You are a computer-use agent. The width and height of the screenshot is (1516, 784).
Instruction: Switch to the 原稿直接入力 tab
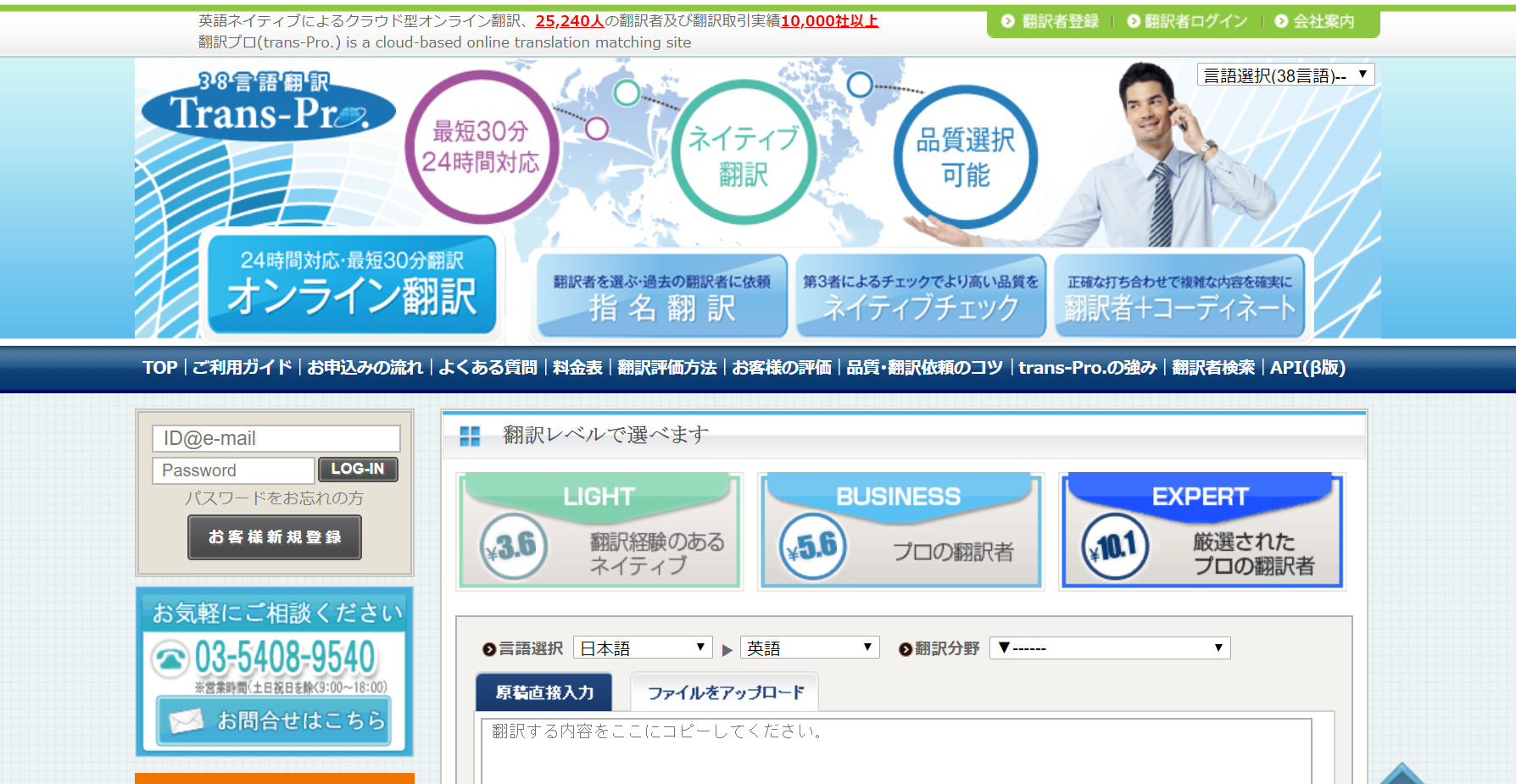click(544, 692)
